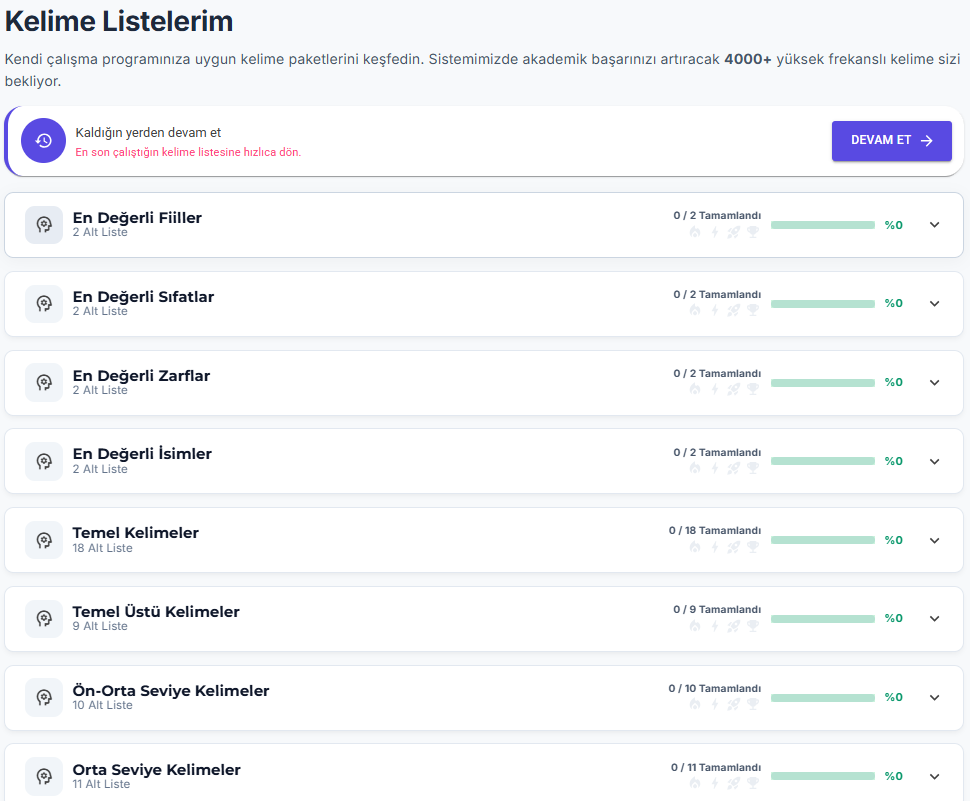This screenshot has height=802, width=970.
Task: Click the brain icon beside En Değerli Fiiller
Action: [44, 225]
